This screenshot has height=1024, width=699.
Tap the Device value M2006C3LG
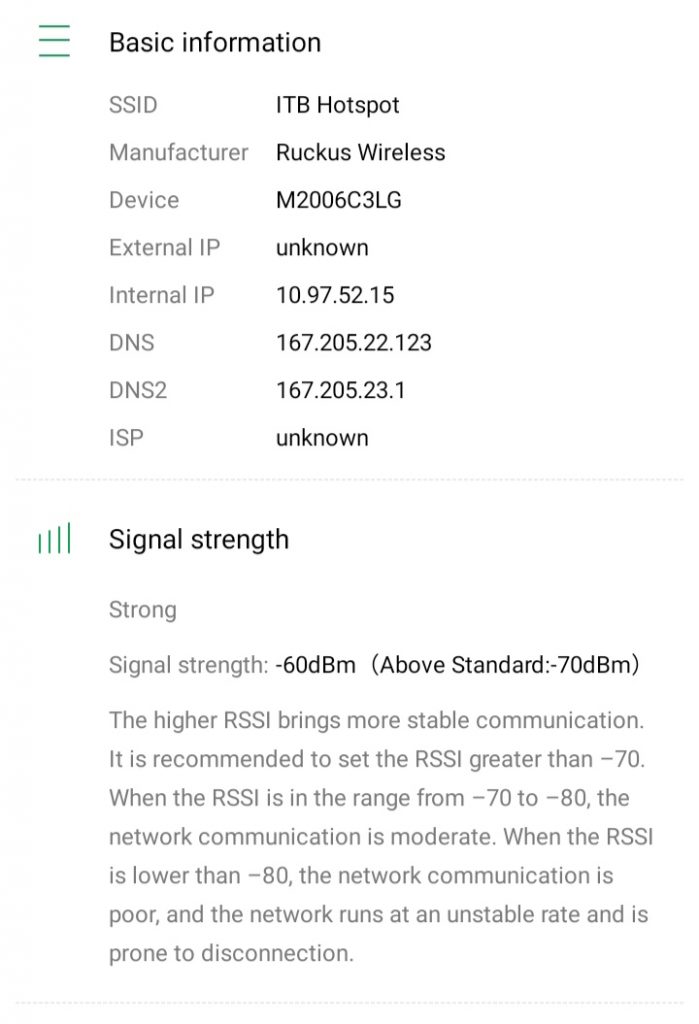(x=339, y=200)
